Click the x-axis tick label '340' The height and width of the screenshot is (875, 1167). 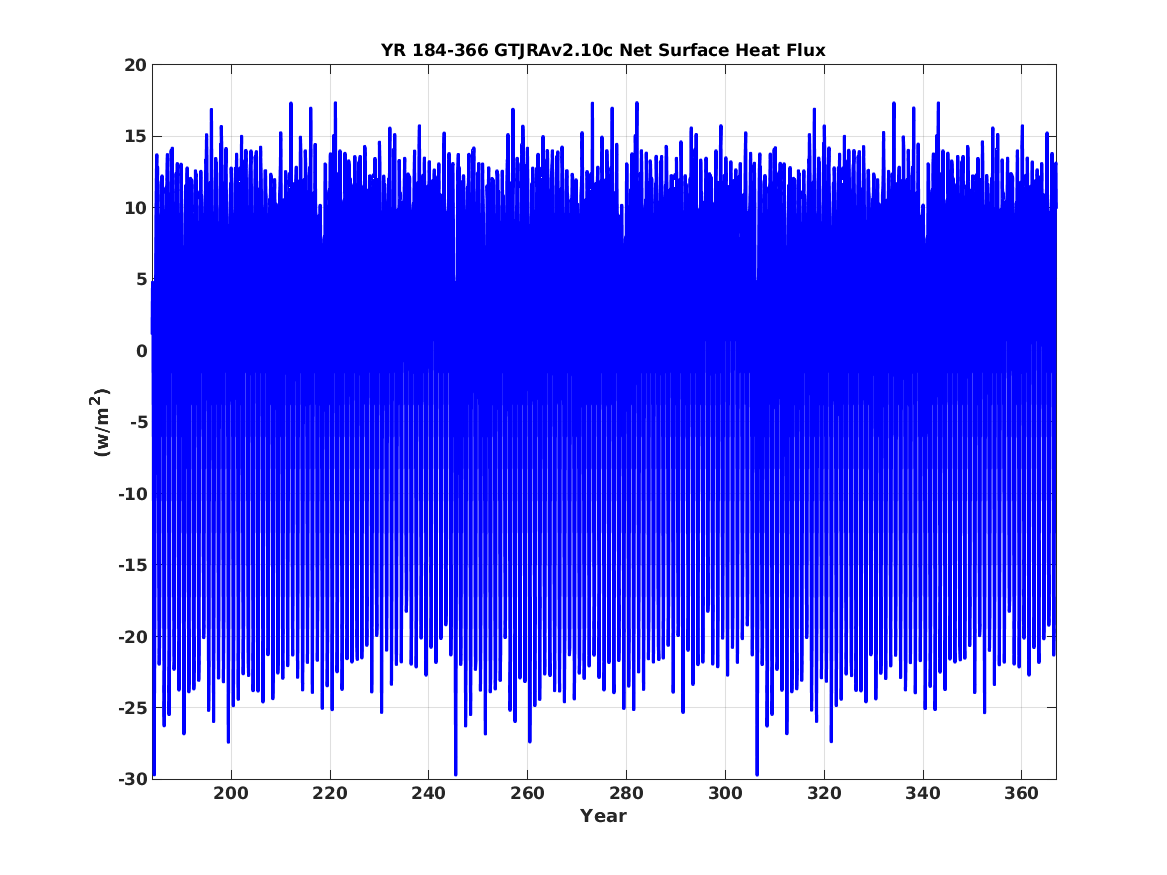[923, 793]
